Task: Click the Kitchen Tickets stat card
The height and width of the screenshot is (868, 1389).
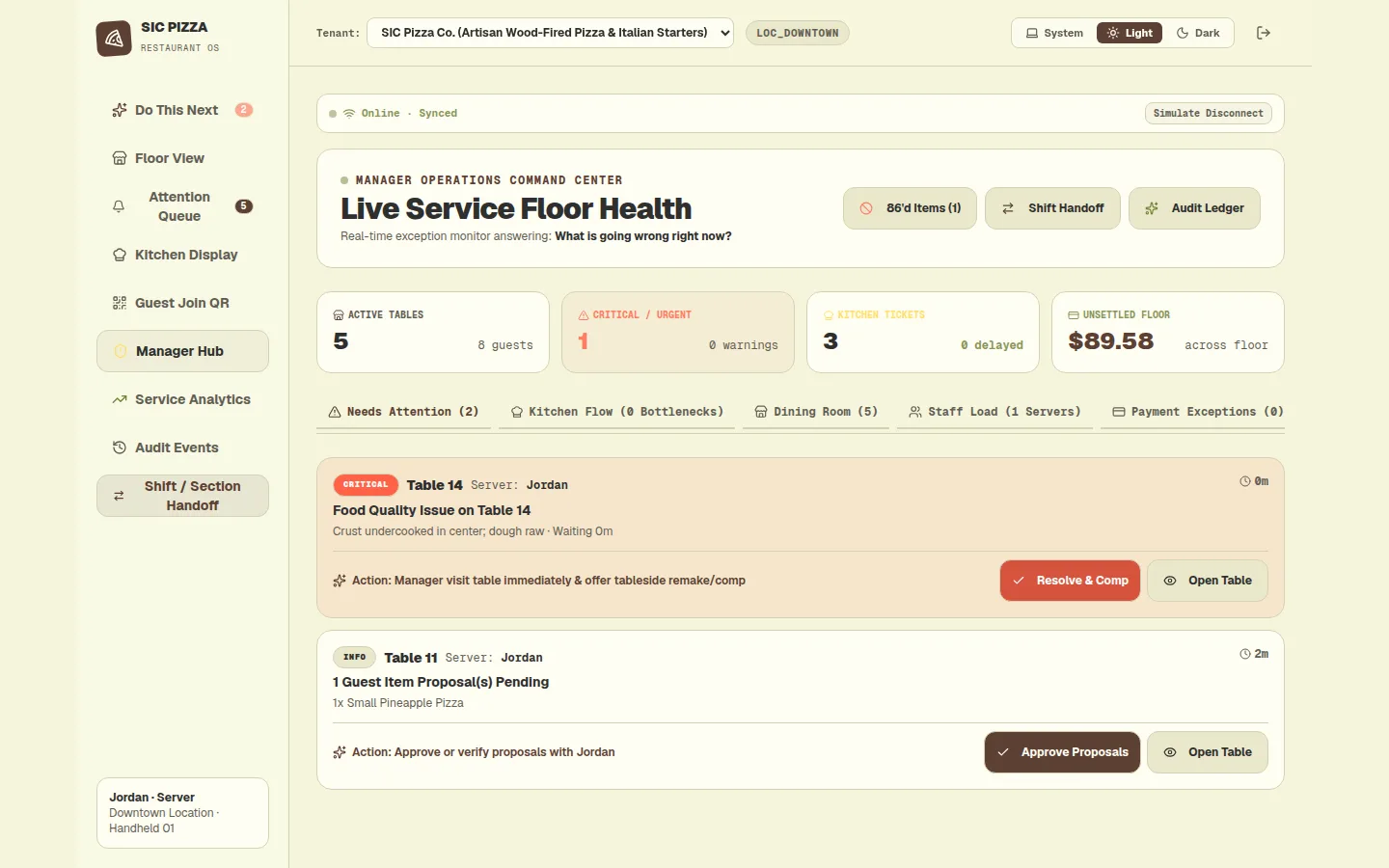Action: click(923, 332)
